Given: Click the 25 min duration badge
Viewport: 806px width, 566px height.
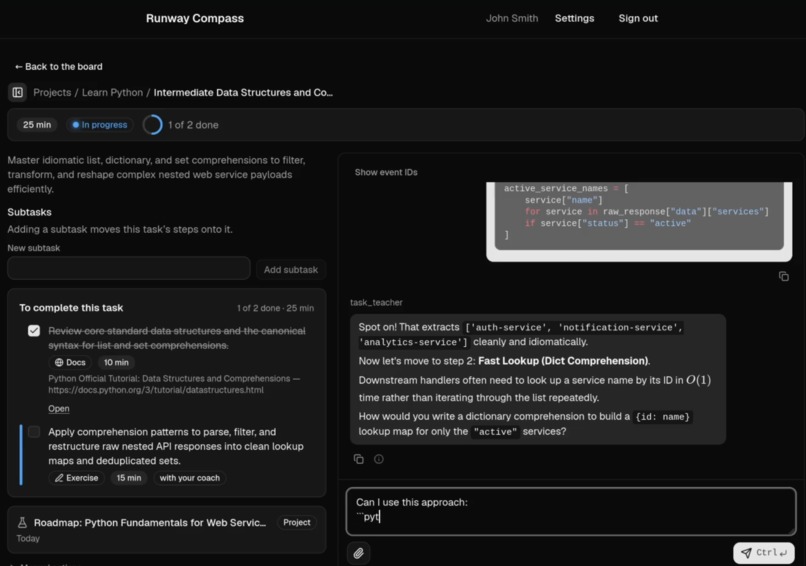Looking at the screenshot, I should pos(37,125).
